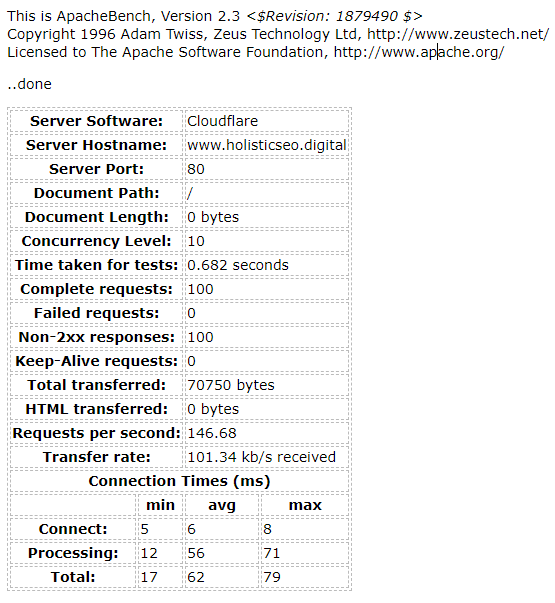
Task: Click the 0.682 seconds time value
Action: coord(238,265)
